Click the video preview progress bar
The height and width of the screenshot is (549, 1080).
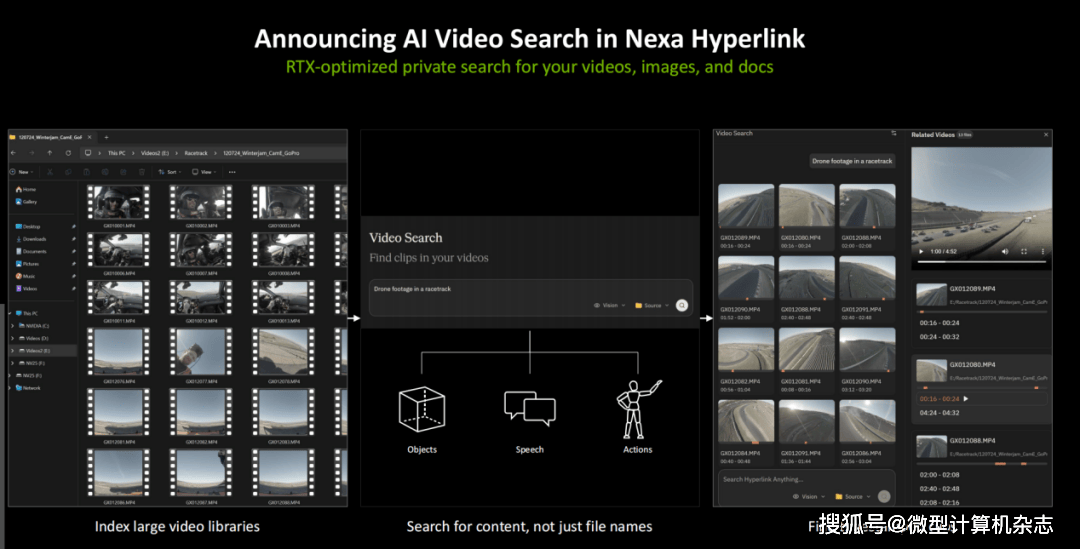980,262
